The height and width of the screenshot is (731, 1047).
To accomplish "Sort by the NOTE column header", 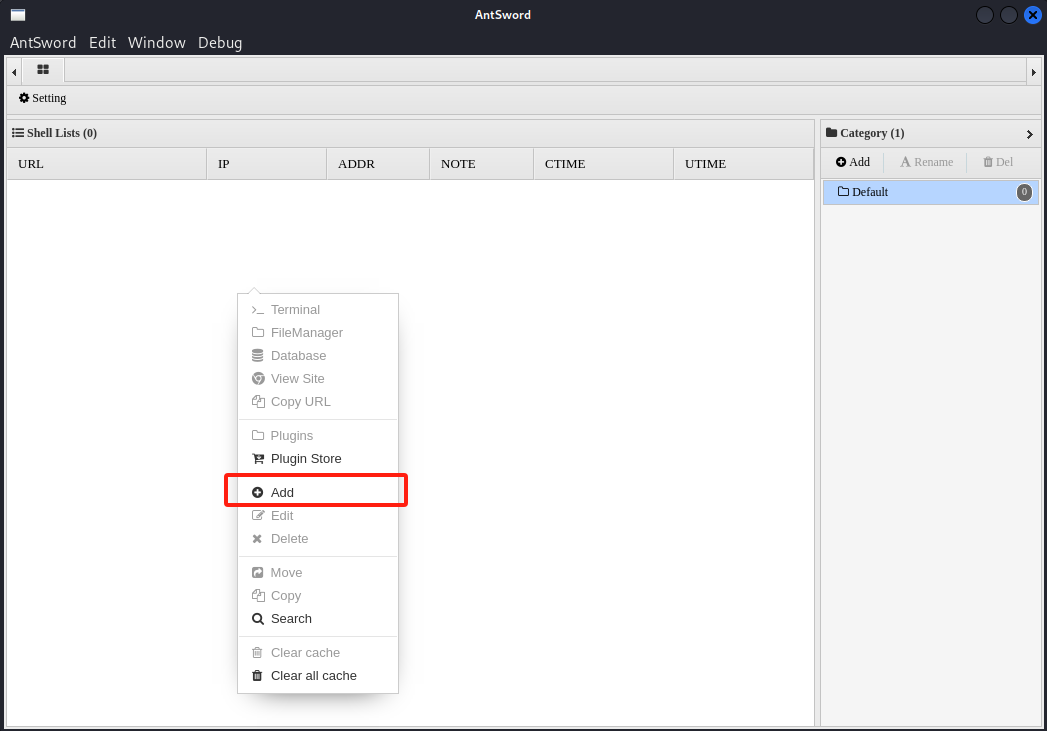I will [481, 164].
